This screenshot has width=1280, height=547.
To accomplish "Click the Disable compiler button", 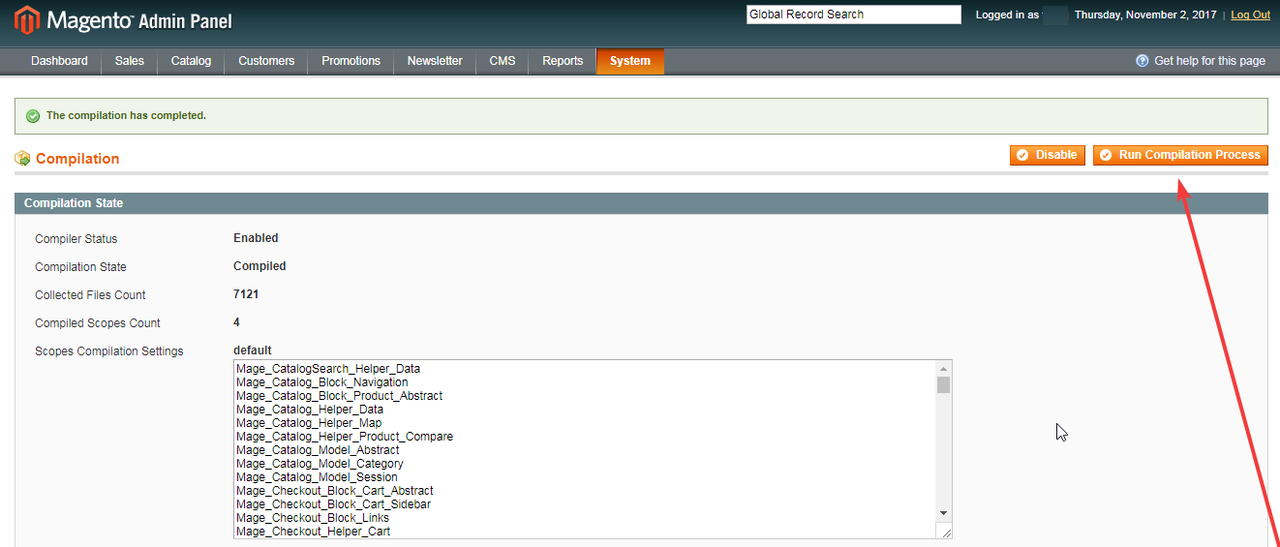I will 1047,155.
